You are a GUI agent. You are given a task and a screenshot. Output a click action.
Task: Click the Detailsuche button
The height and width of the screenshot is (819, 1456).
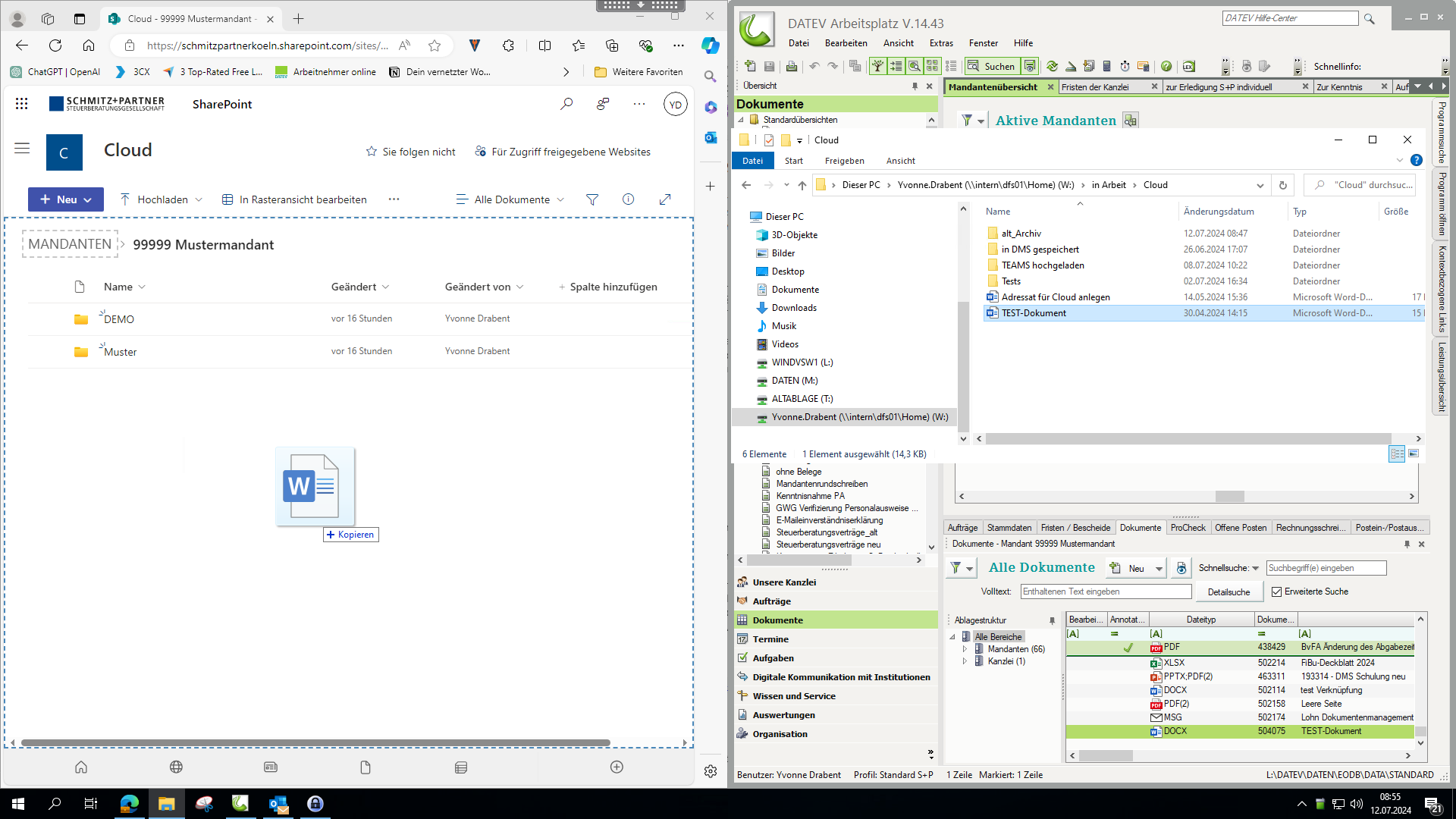click(x=1228, y=591)
